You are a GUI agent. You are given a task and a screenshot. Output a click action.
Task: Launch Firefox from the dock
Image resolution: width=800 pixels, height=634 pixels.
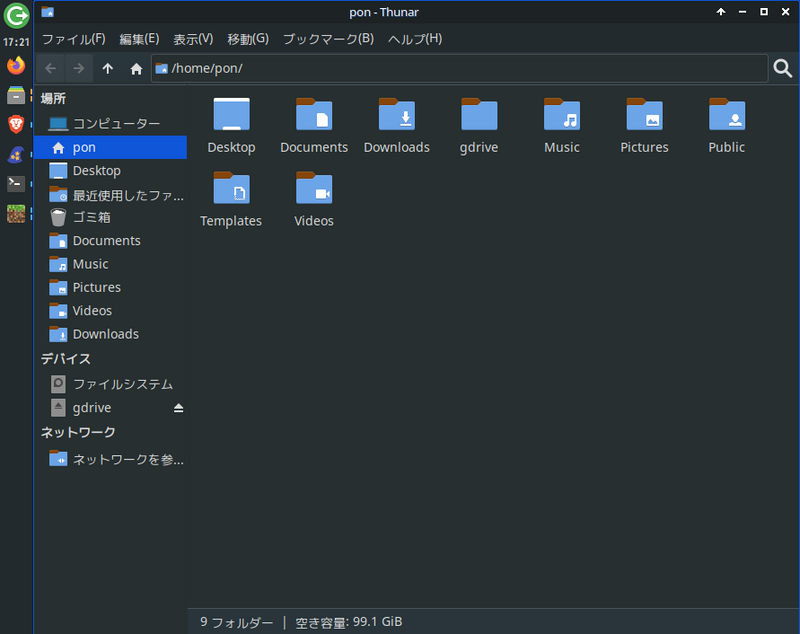pos(16,65)
